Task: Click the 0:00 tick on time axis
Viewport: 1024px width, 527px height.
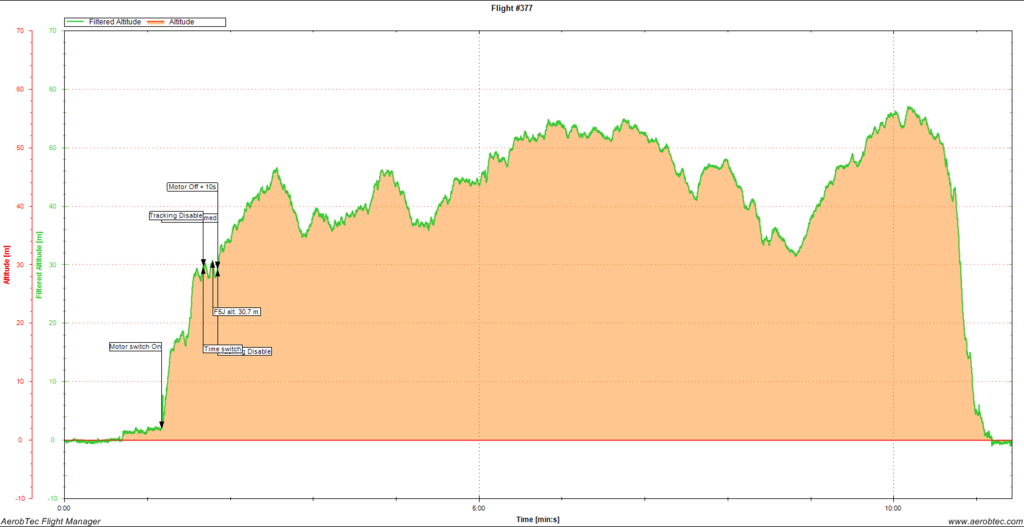Action: pyautogui.click(x=65, y=507)
